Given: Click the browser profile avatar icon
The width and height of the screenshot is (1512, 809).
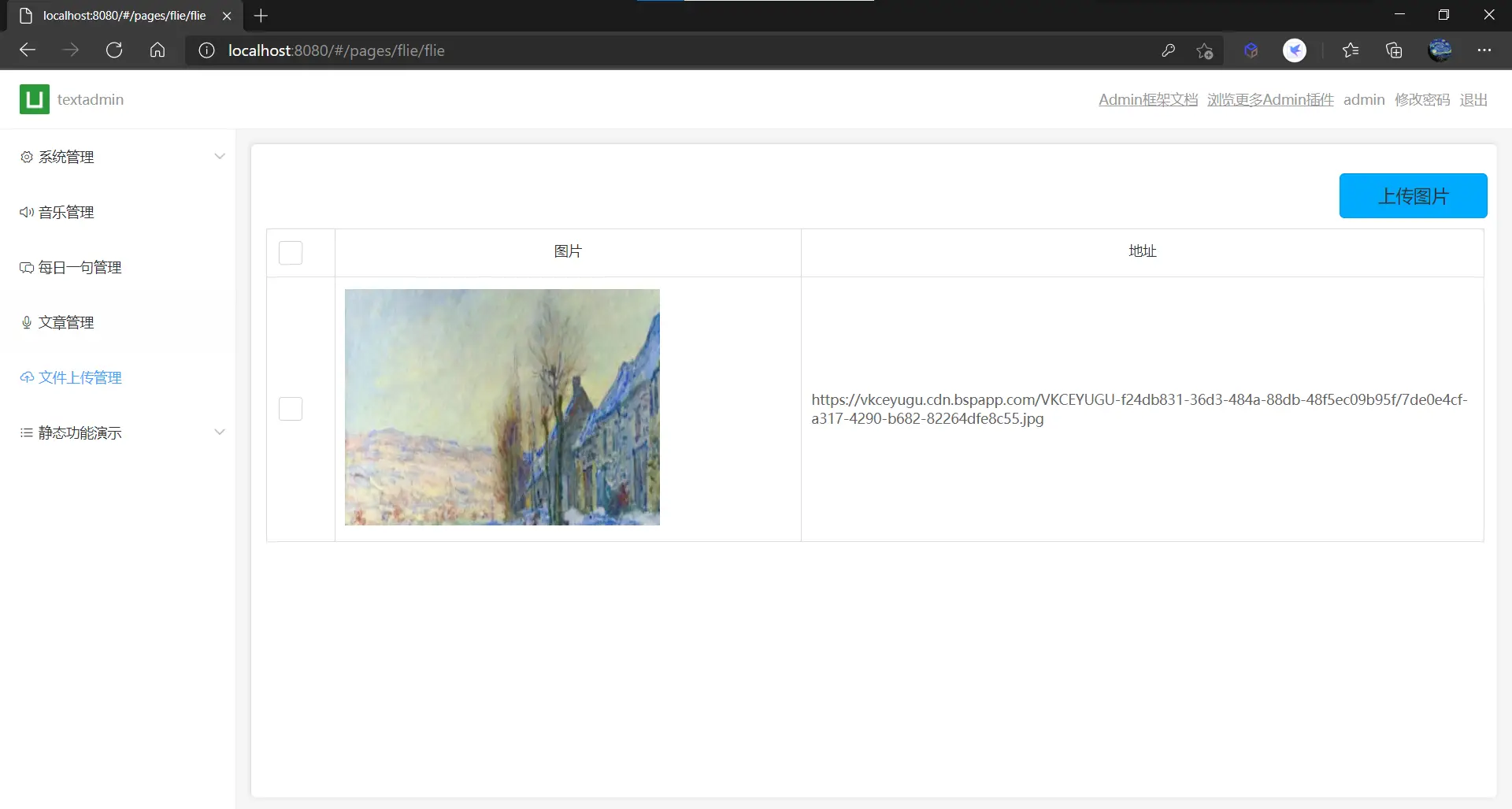Looking at the screenshot, I should click(1440, 50).
